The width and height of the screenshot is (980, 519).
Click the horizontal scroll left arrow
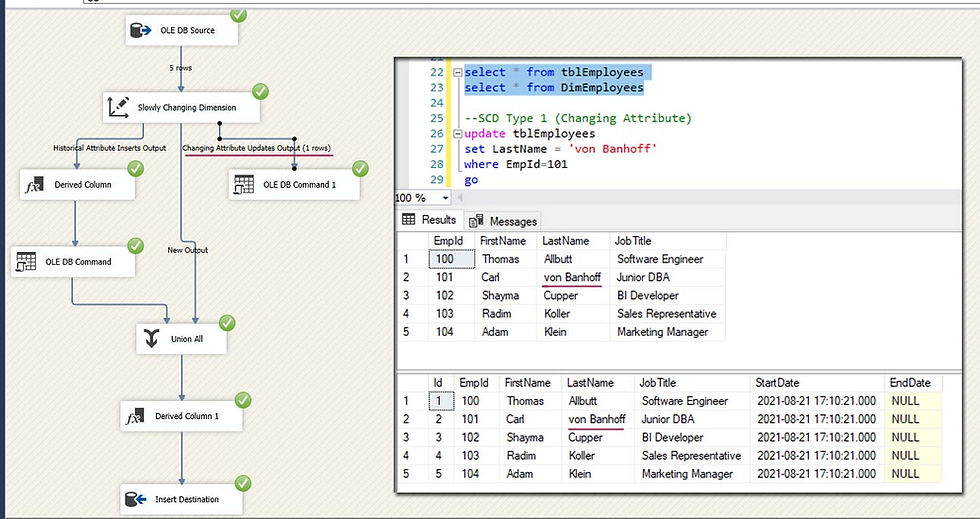(x=461, y=198)
